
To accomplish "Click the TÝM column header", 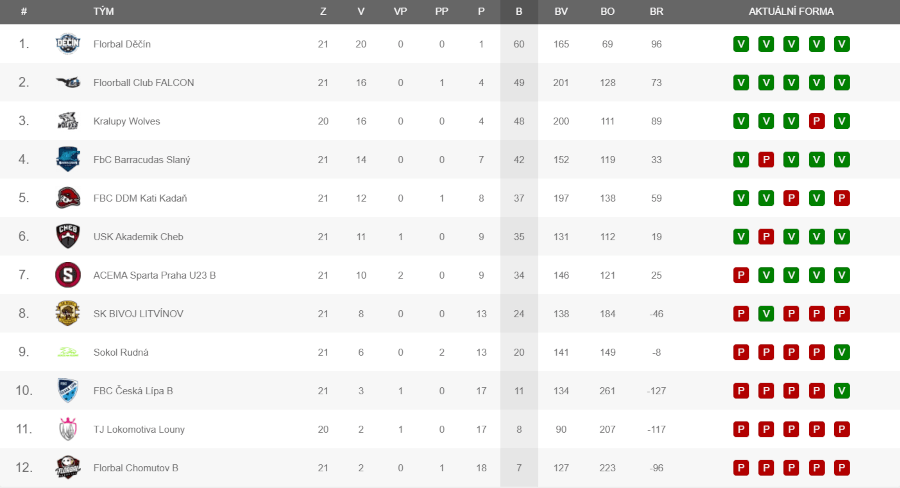I will pyautogui.click(x=103, y=11).
